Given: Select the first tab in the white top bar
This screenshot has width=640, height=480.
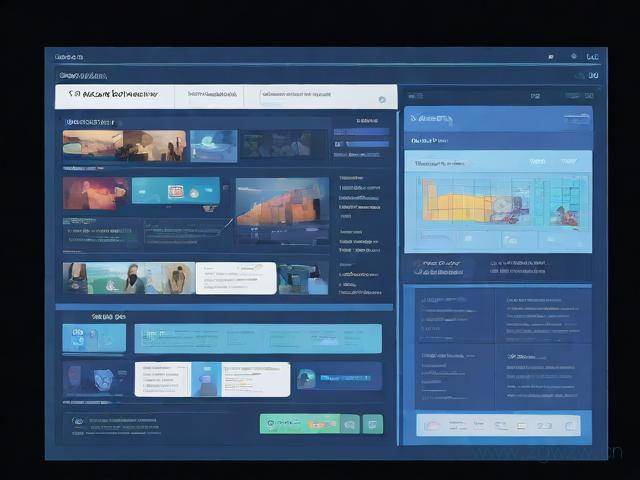Looking at the screenshot, I should tap(113, 96).
